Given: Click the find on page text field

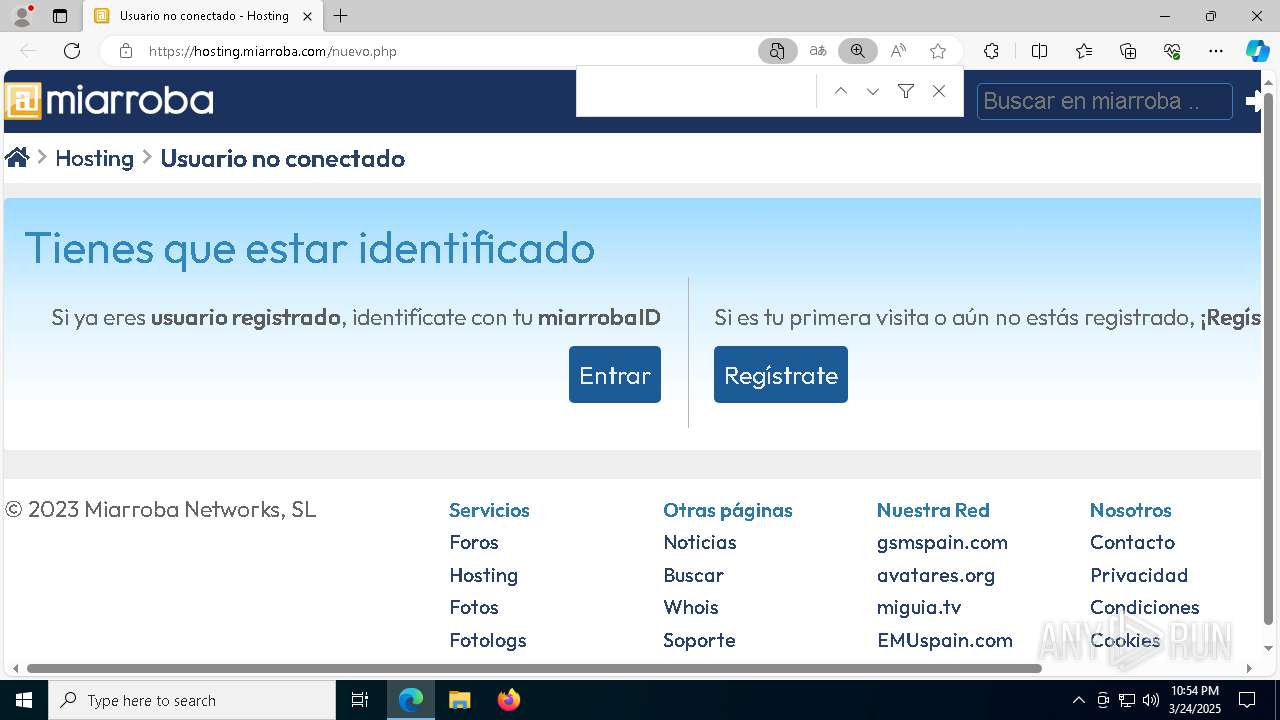Looking at the screenshot, I should (697, 91).
